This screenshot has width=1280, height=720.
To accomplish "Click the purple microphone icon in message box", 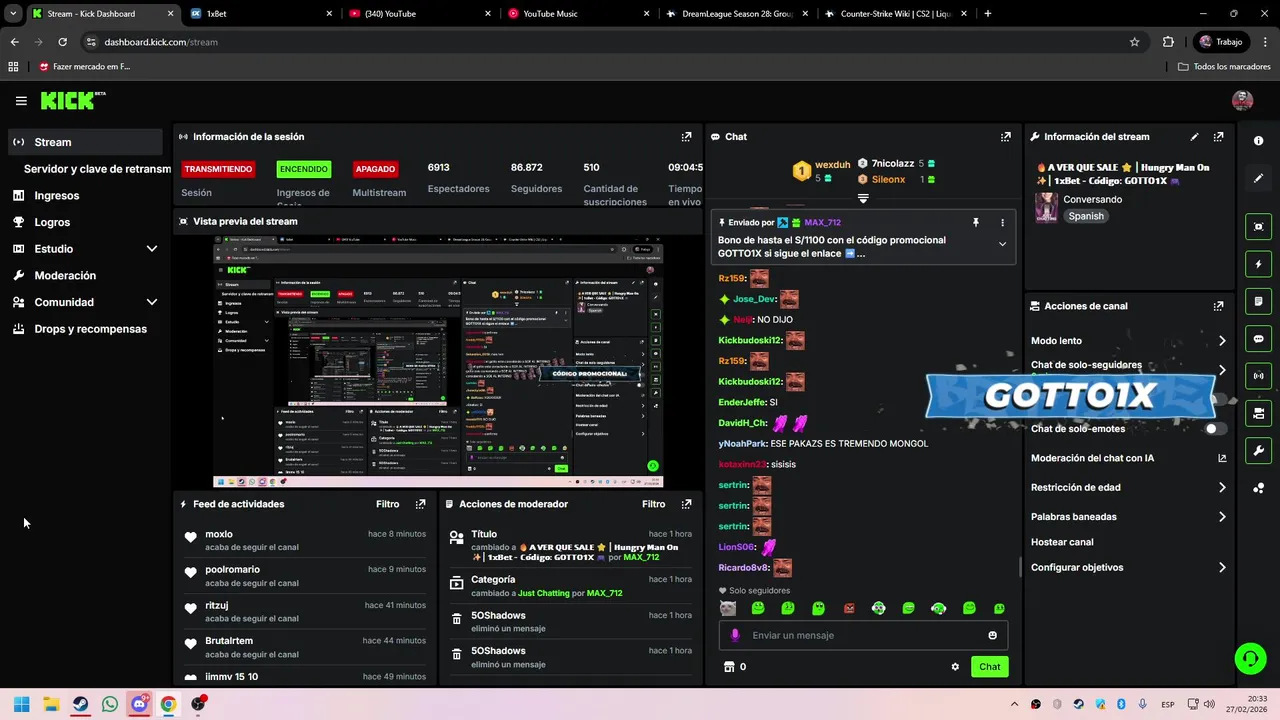I will 735,635.
